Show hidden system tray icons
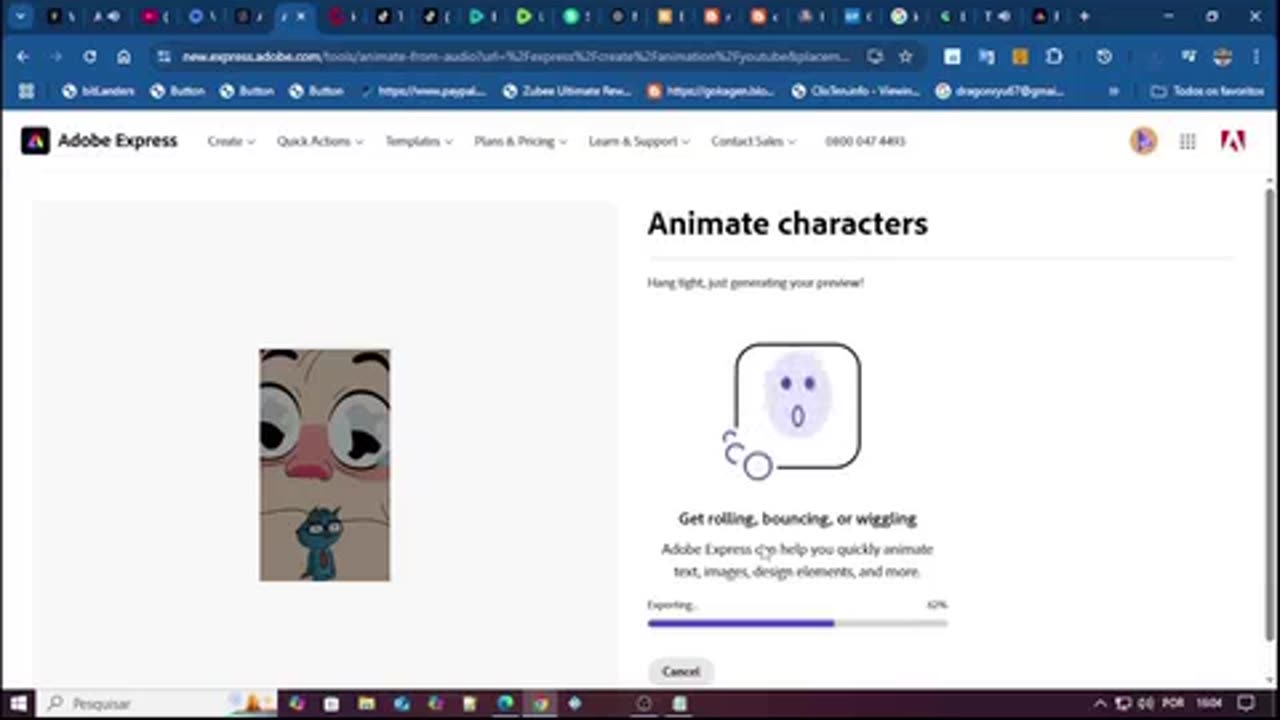The height and width of the screenshot is (720, 1280). 1100,703
